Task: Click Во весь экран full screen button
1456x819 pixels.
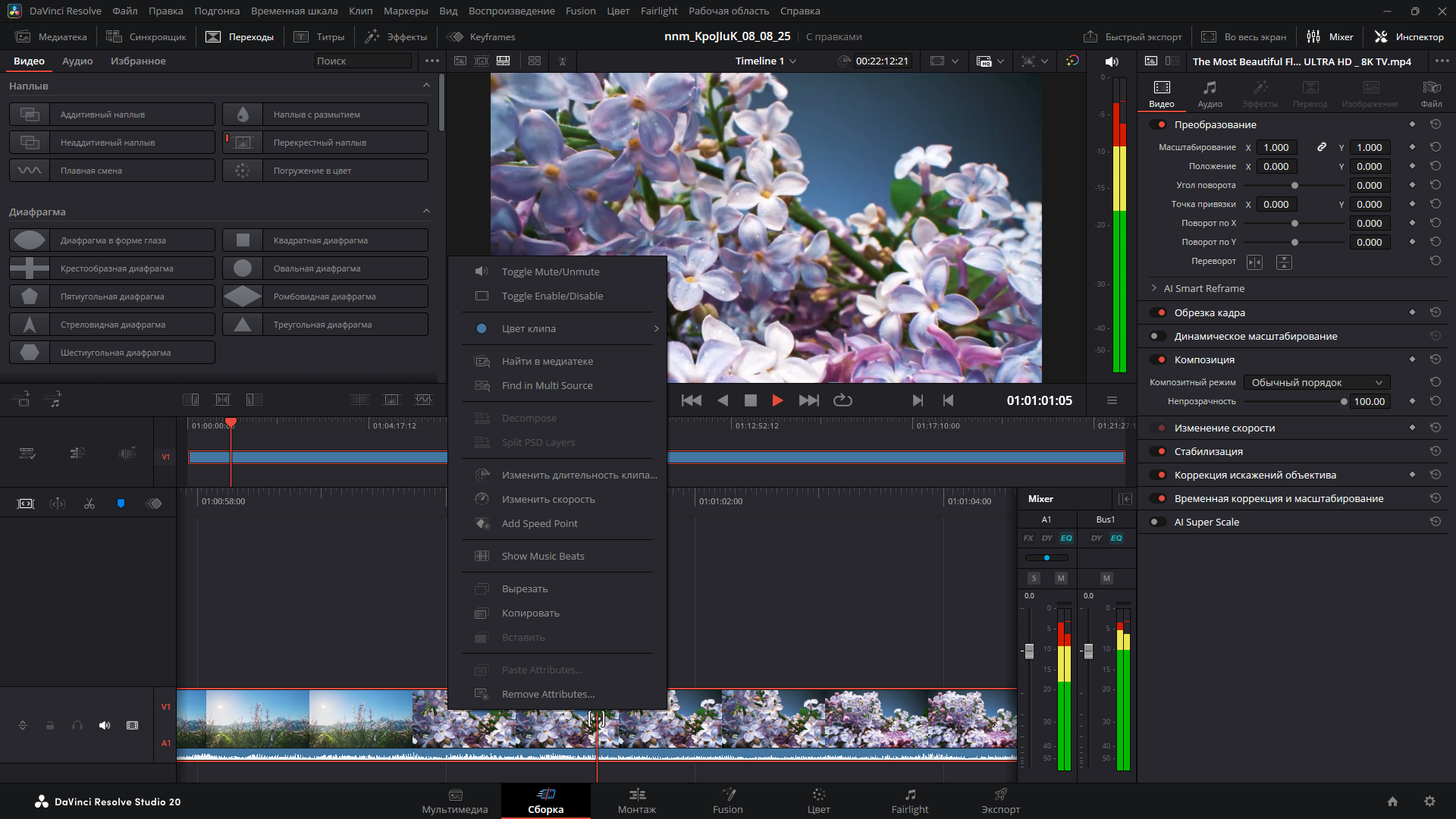Action: [x=1244, y=36]
